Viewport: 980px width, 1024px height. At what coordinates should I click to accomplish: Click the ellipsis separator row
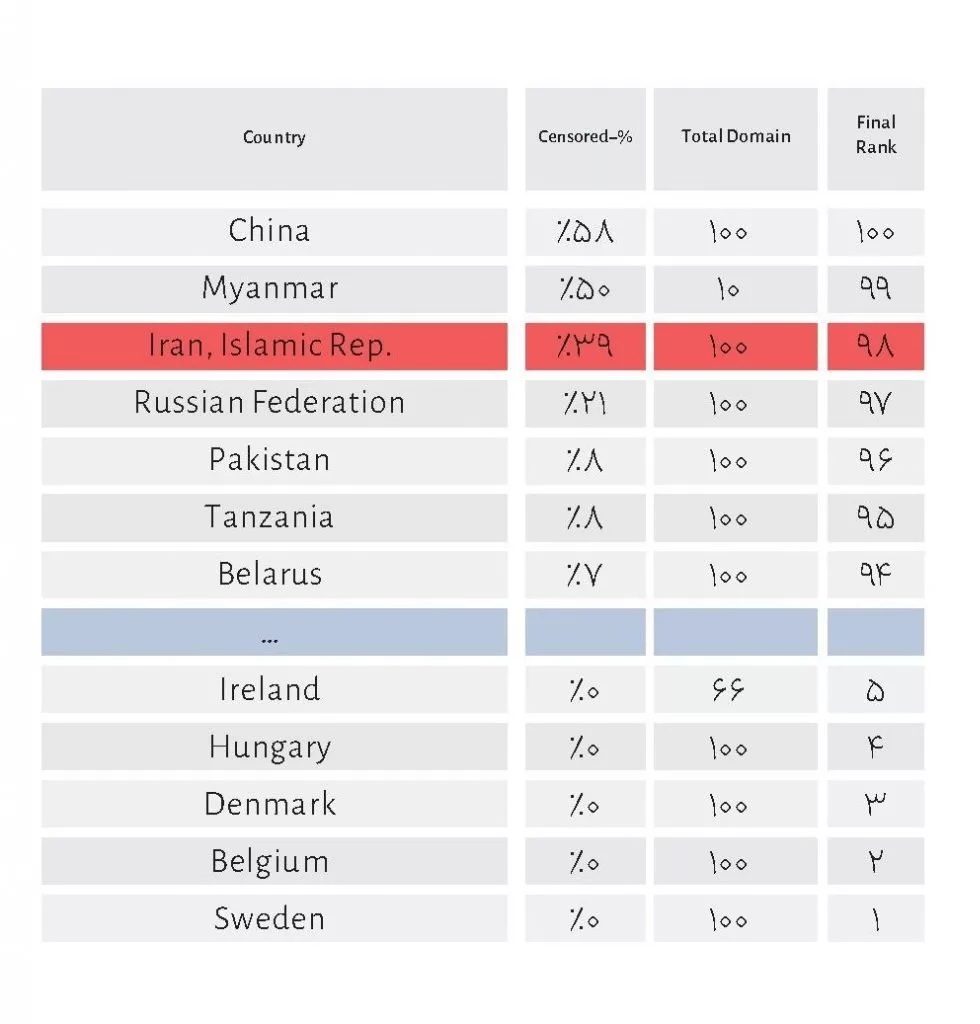click(x=270, y=632)
